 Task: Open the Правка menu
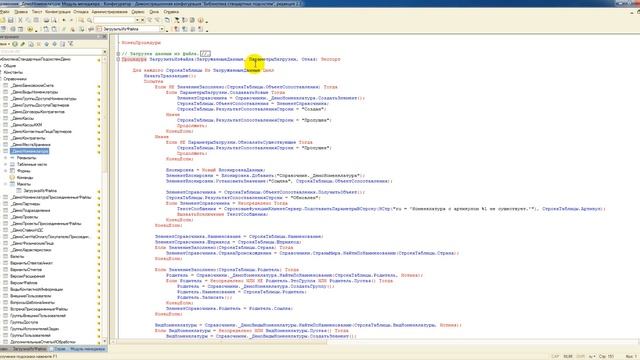pyautogui.click(x=21, y=12)
